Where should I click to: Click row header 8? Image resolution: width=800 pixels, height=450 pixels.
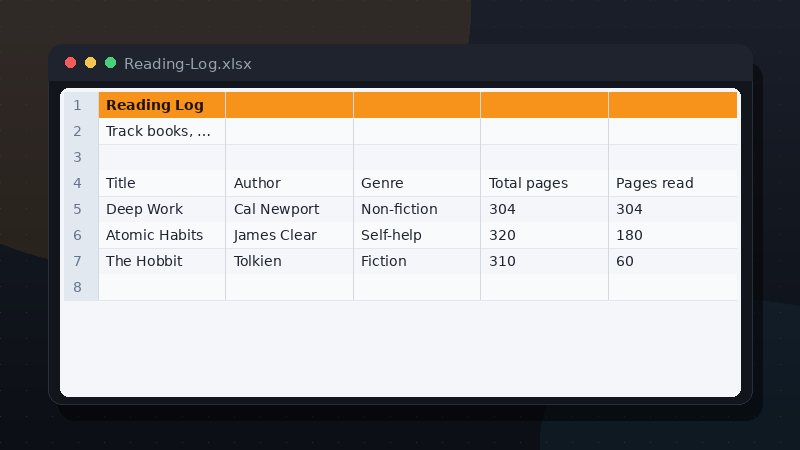[79, 287]
